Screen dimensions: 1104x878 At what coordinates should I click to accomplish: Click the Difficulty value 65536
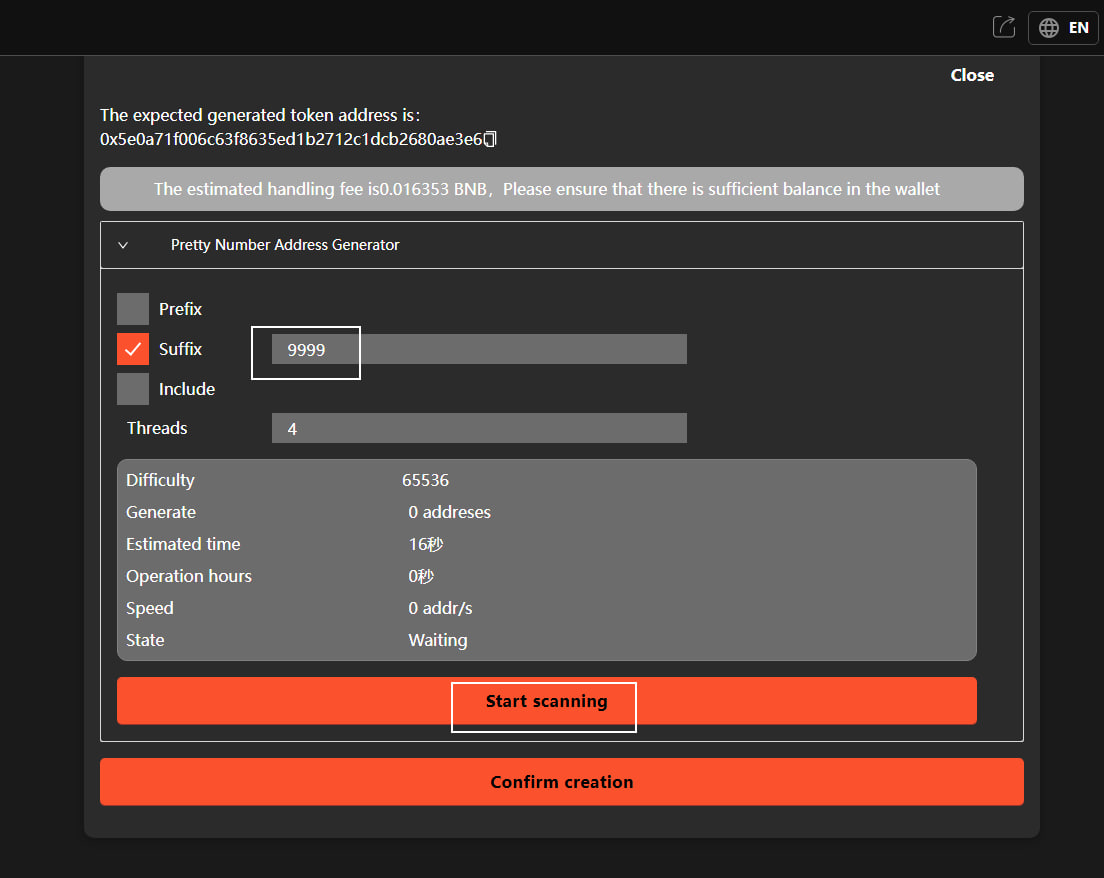tap(425, 480)
